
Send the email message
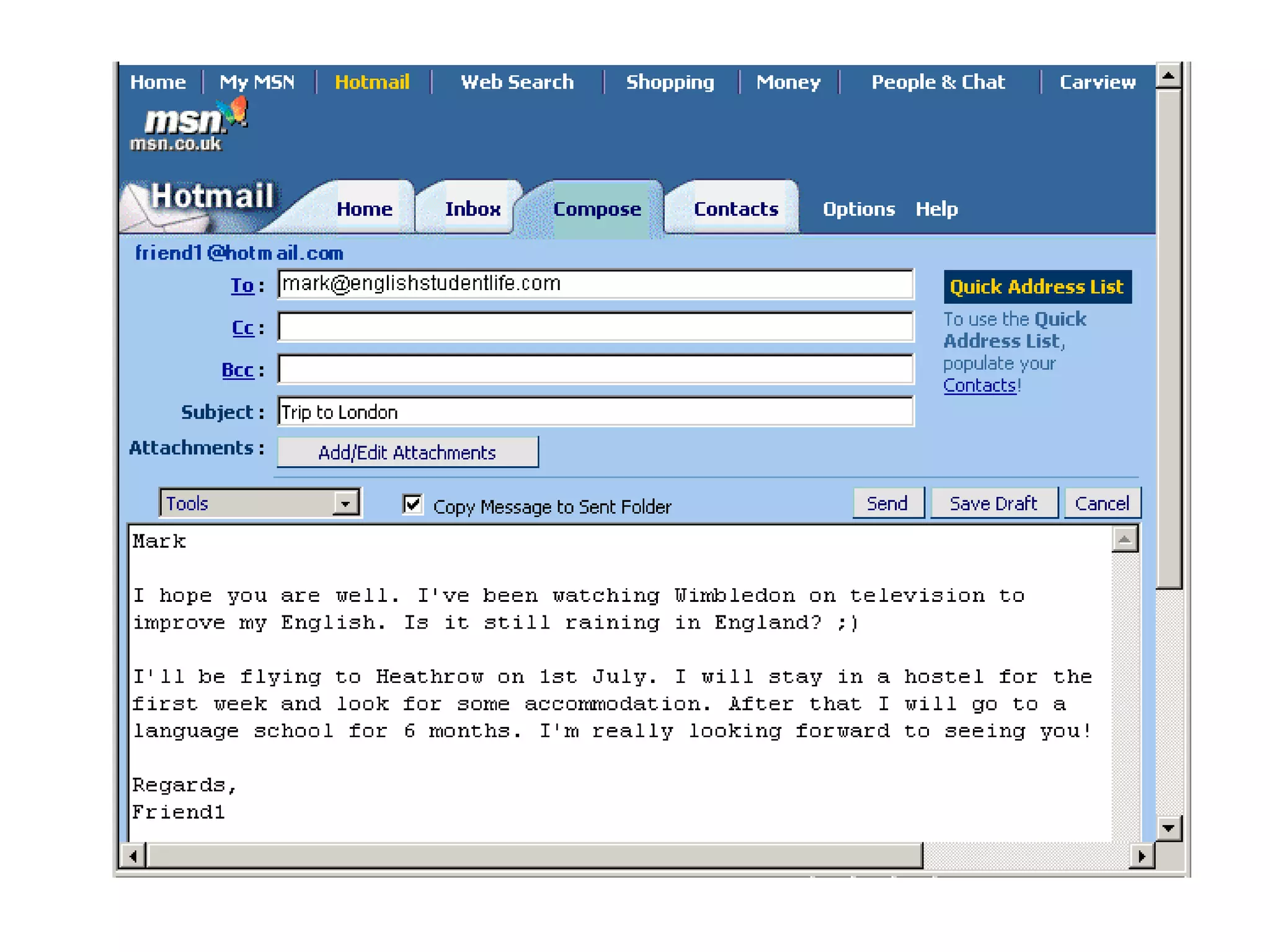pos(888,503)
